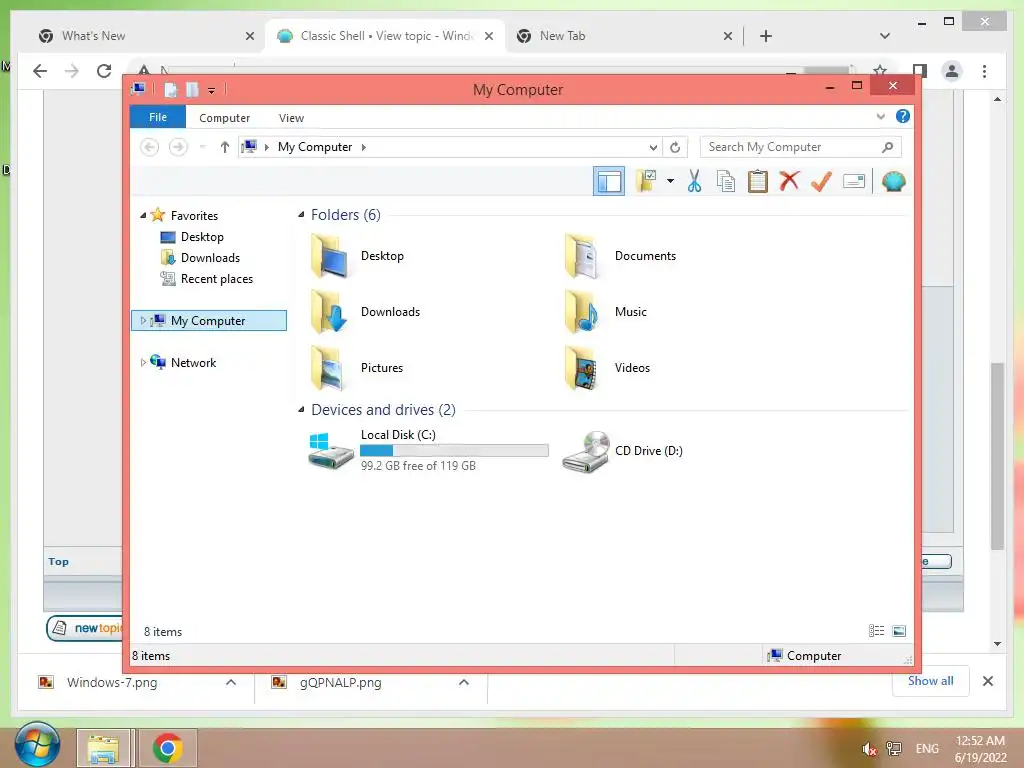Open a new Chrome tab with plus
Image resolution: width=1024 pixels, height=768 pixels.
[765, 36]
